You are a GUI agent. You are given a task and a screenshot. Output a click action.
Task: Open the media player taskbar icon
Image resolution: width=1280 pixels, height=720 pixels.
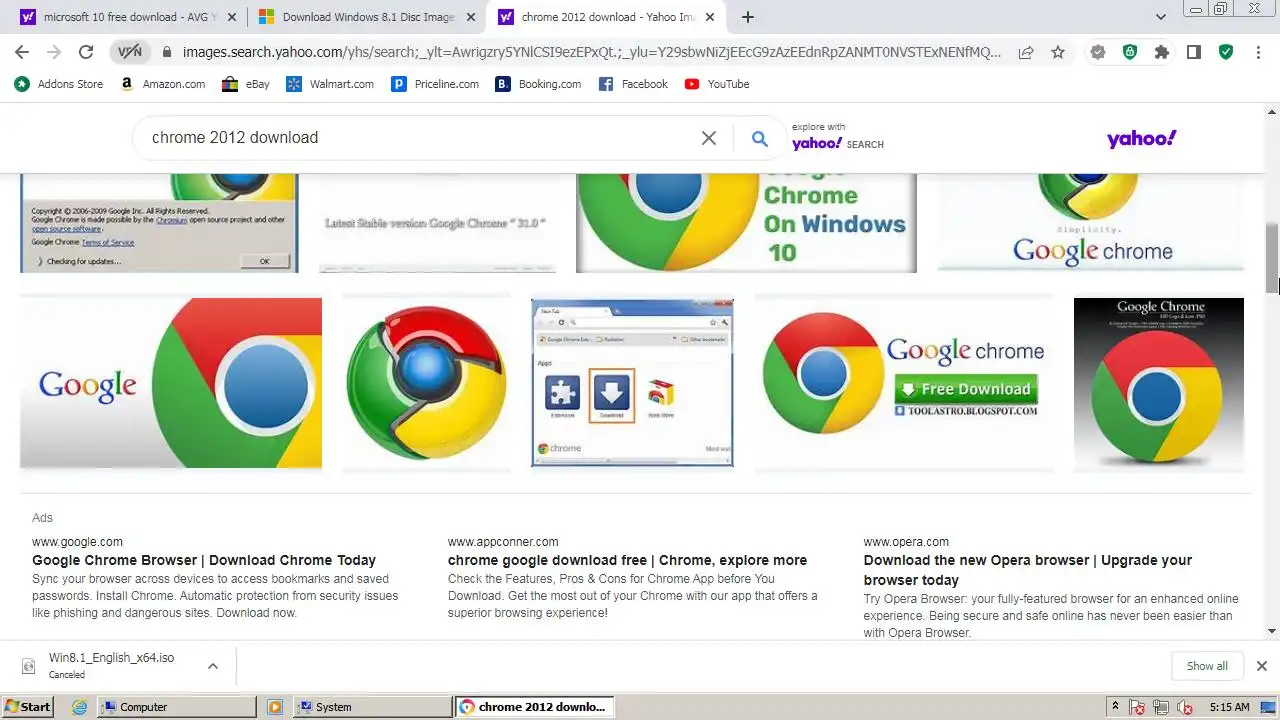click(275, 707)
